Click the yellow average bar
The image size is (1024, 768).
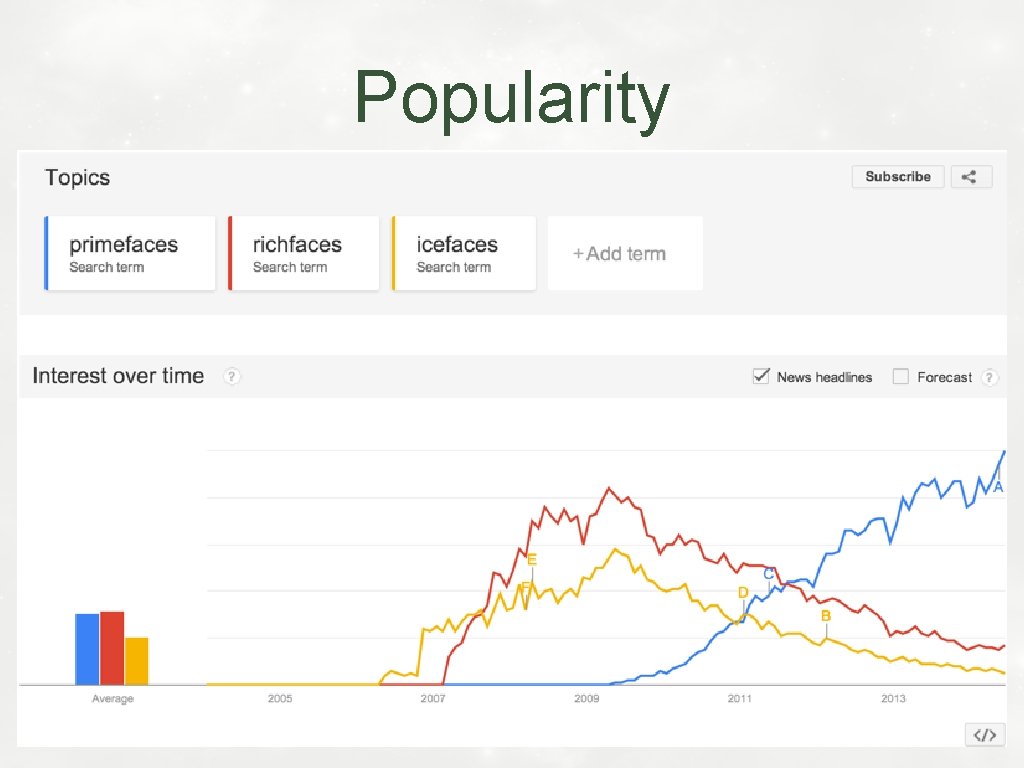click(x=137, y=661)
